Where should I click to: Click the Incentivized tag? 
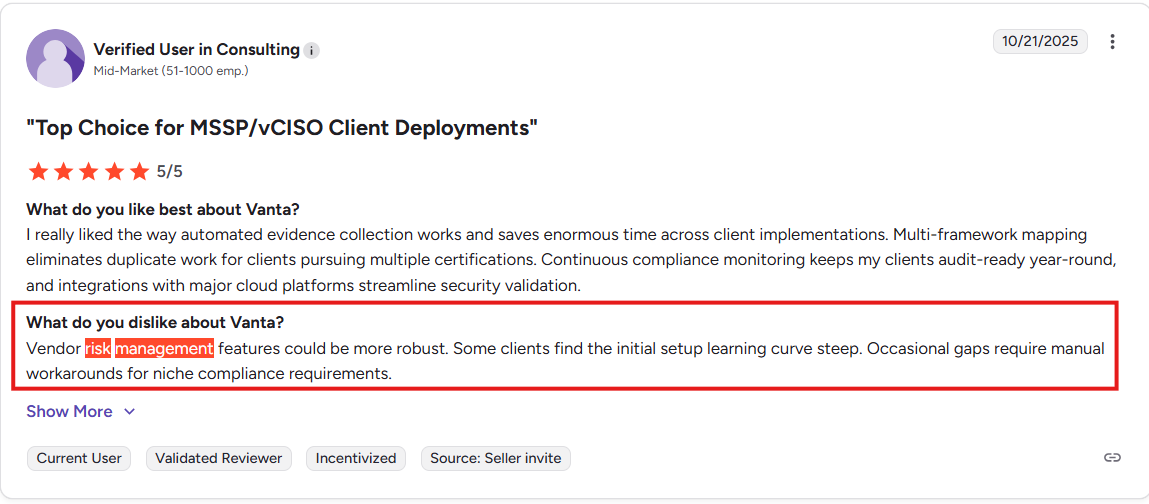[x=356, y=459]
